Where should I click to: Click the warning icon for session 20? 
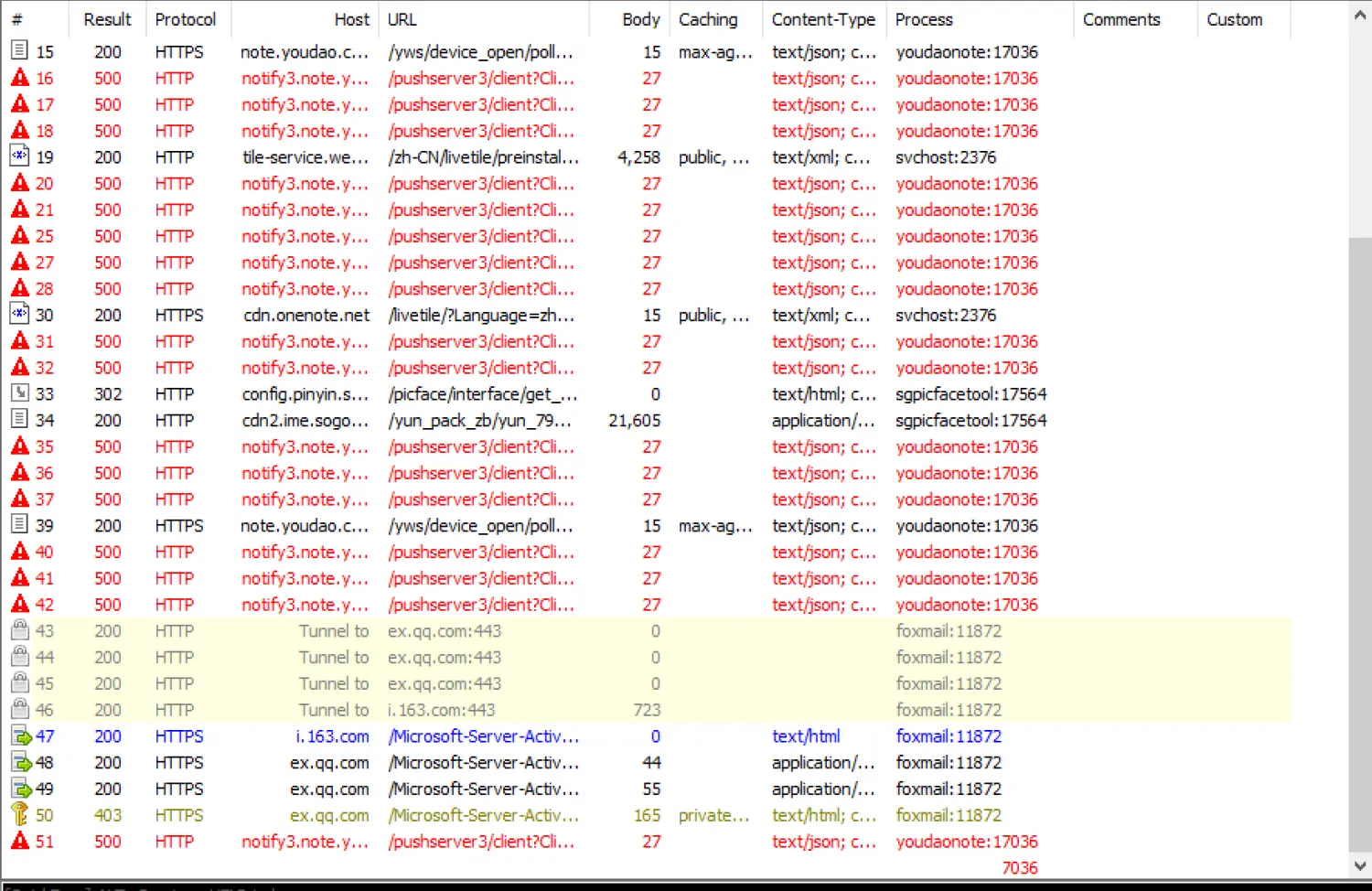(x=19, y=183)
